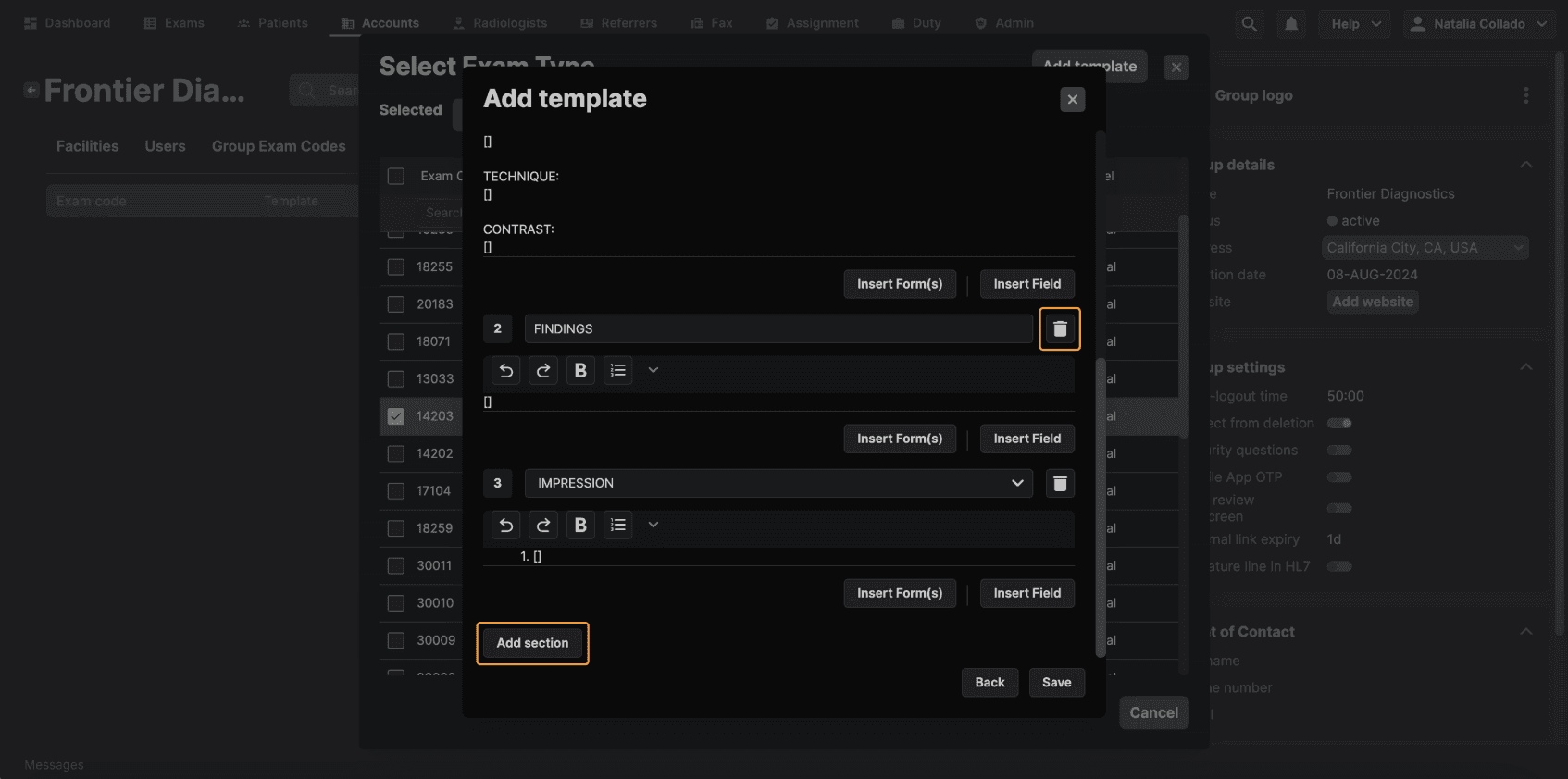Apply numbered list in IMPRESSION editor
Image resolution: width=1568 pixels, height=779 pixels.
618,525
